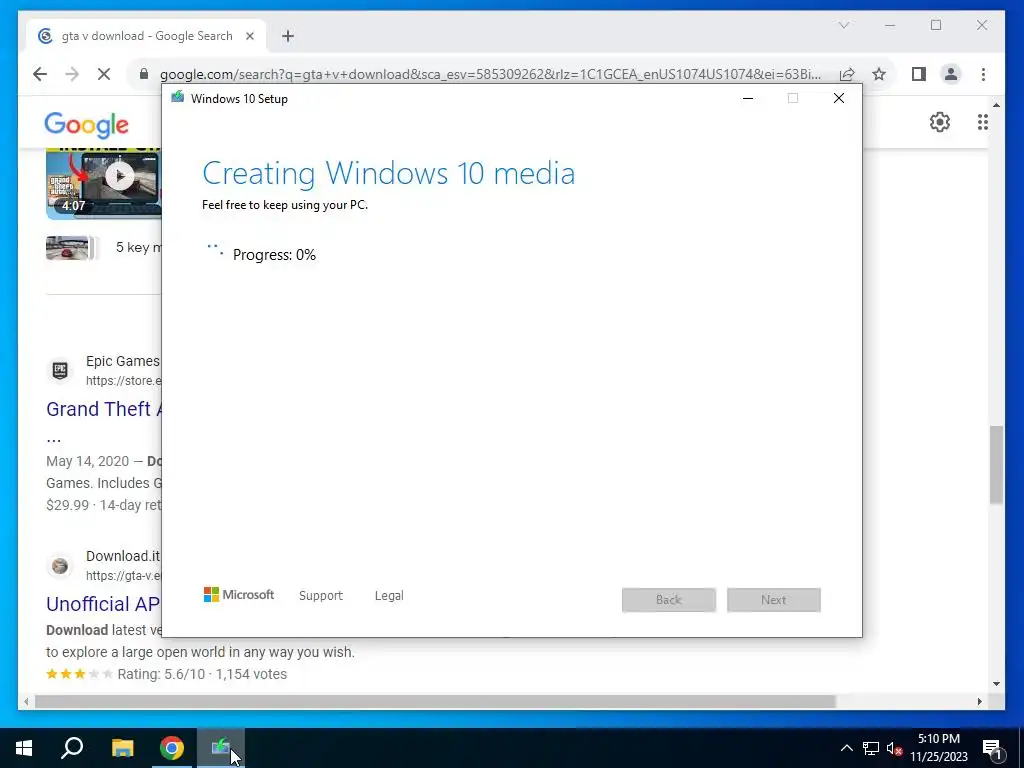The image size is (1024, 768).
Task: Click the Chrome back arrow
Action: point(40,74)
